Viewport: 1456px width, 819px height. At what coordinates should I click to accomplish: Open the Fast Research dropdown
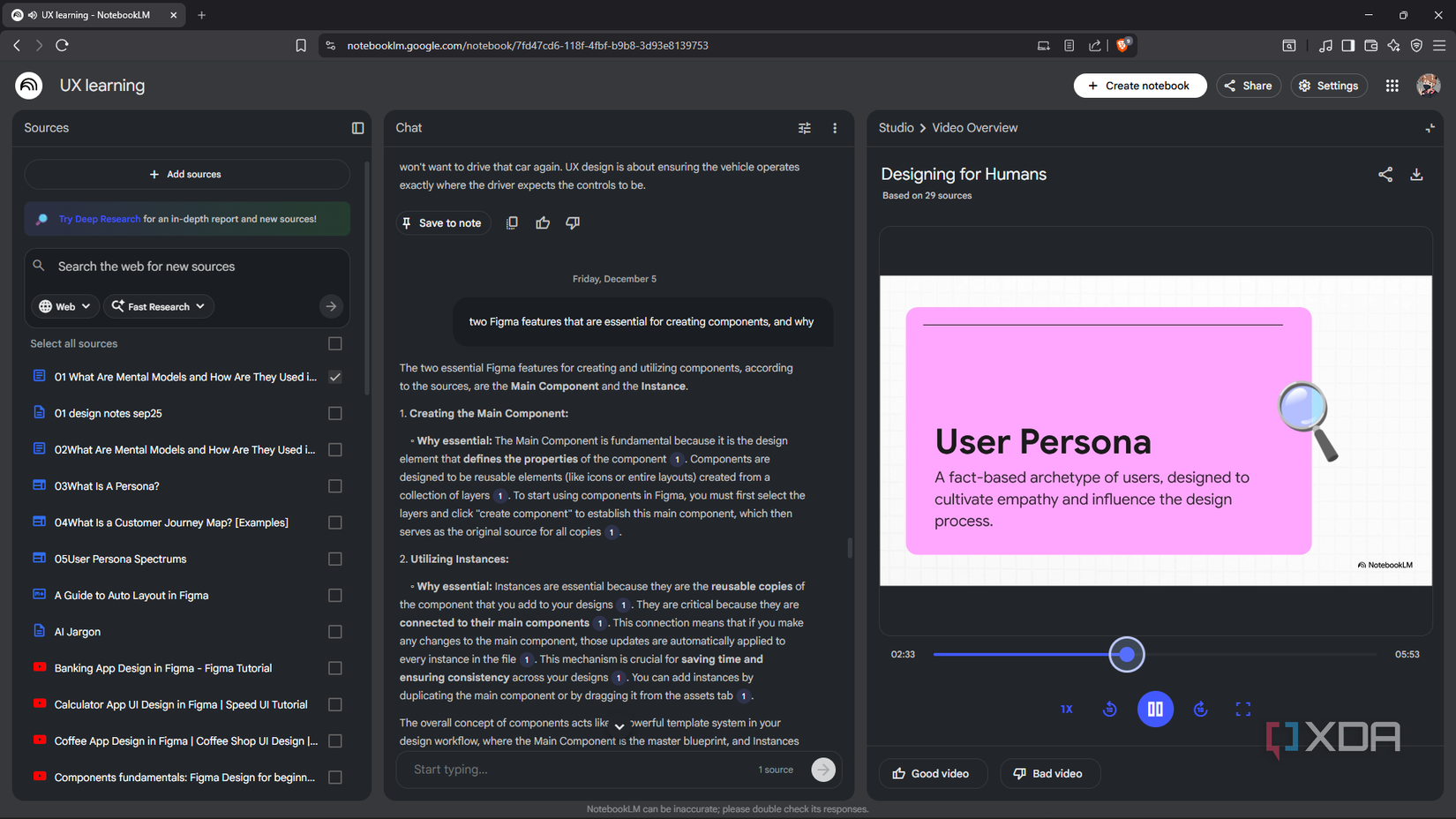point(158,306)
